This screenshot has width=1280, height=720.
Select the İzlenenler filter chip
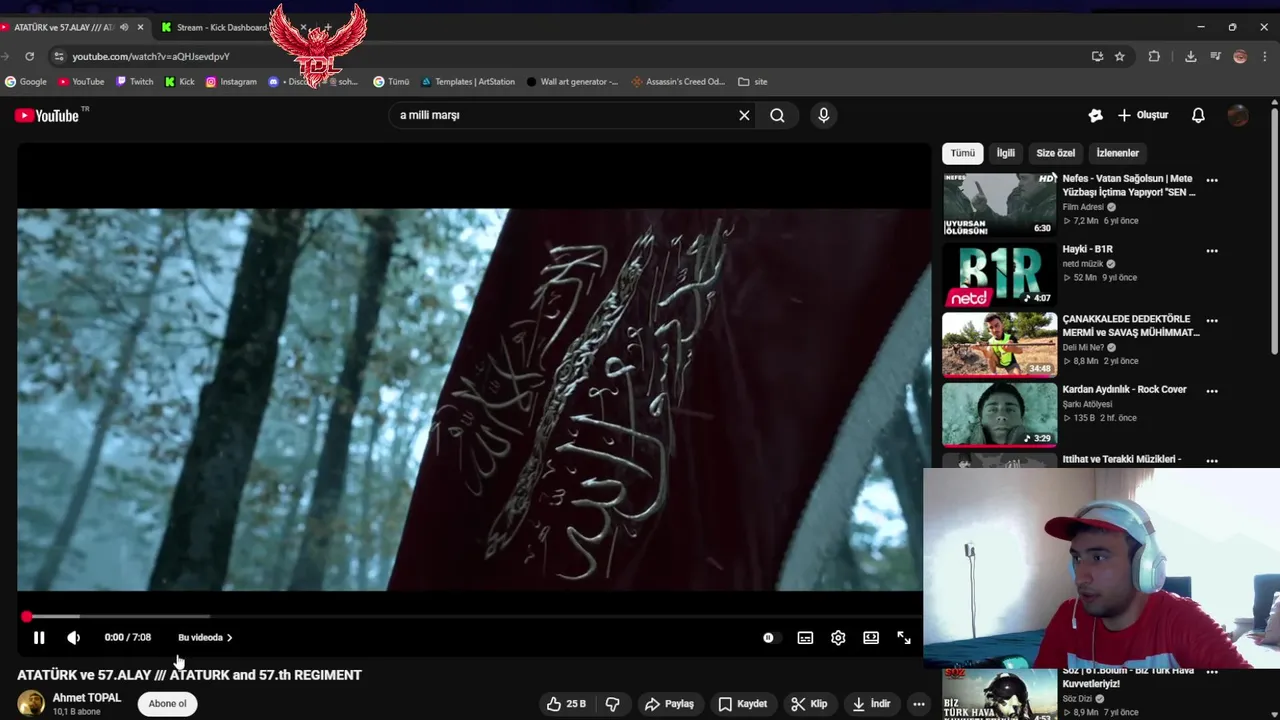point(1117,153)
